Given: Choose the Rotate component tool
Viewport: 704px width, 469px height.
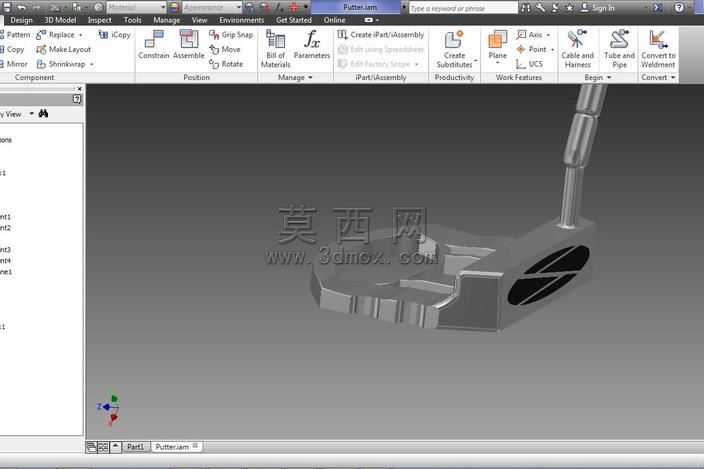Looking at the screenshot, I should click(226, 64).
